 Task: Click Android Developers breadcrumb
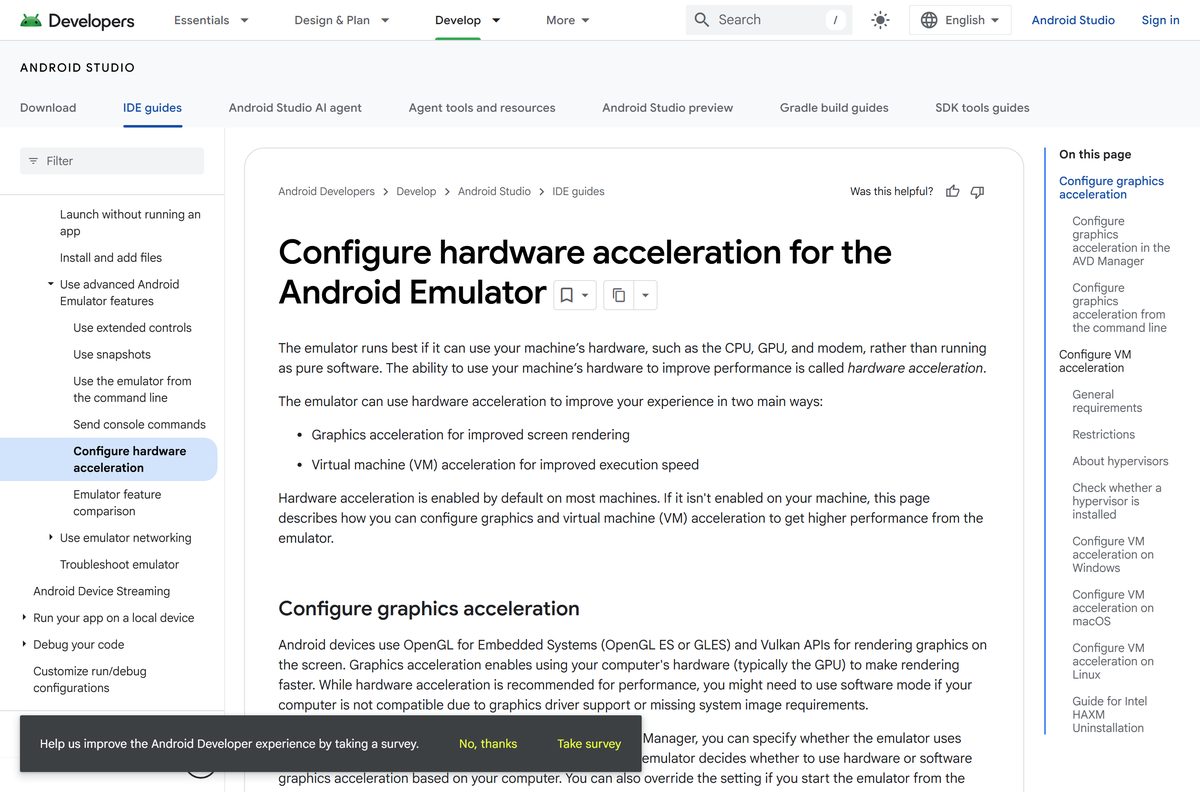click(x=326, y=191)
